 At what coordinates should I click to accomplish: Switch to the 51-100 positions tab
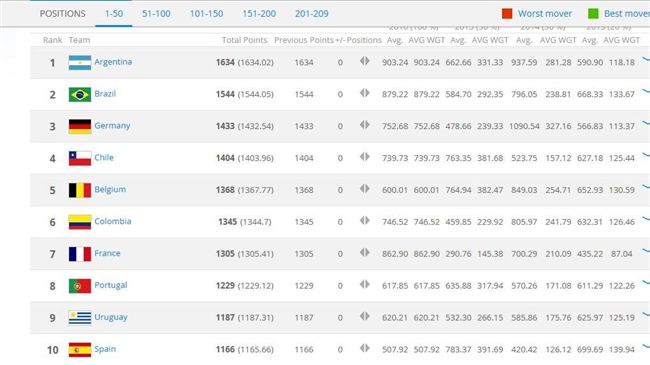[x=156, y=14]
